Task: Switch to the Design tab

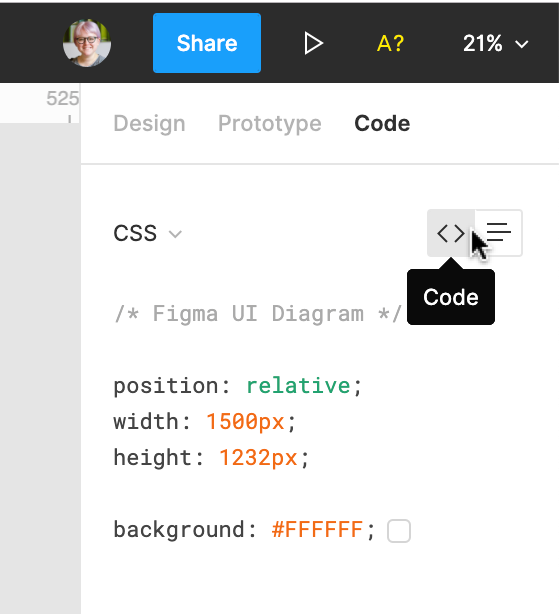Action: (149, 124)
